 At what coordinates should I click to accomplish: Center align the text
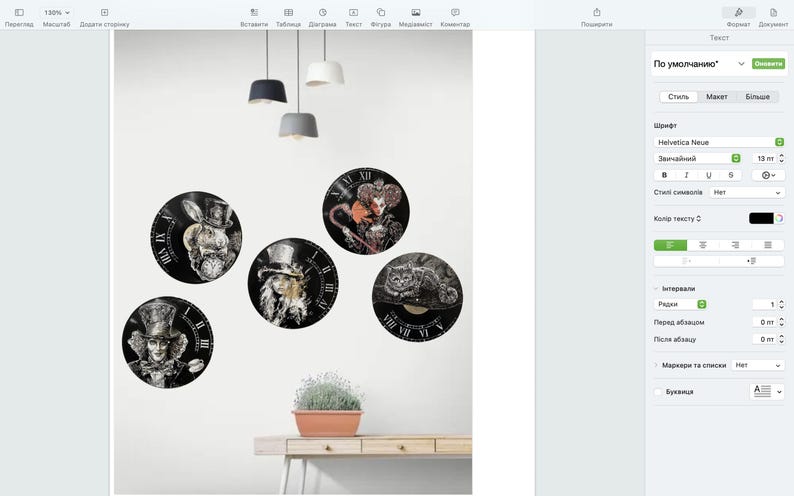(x=703, y=245)
